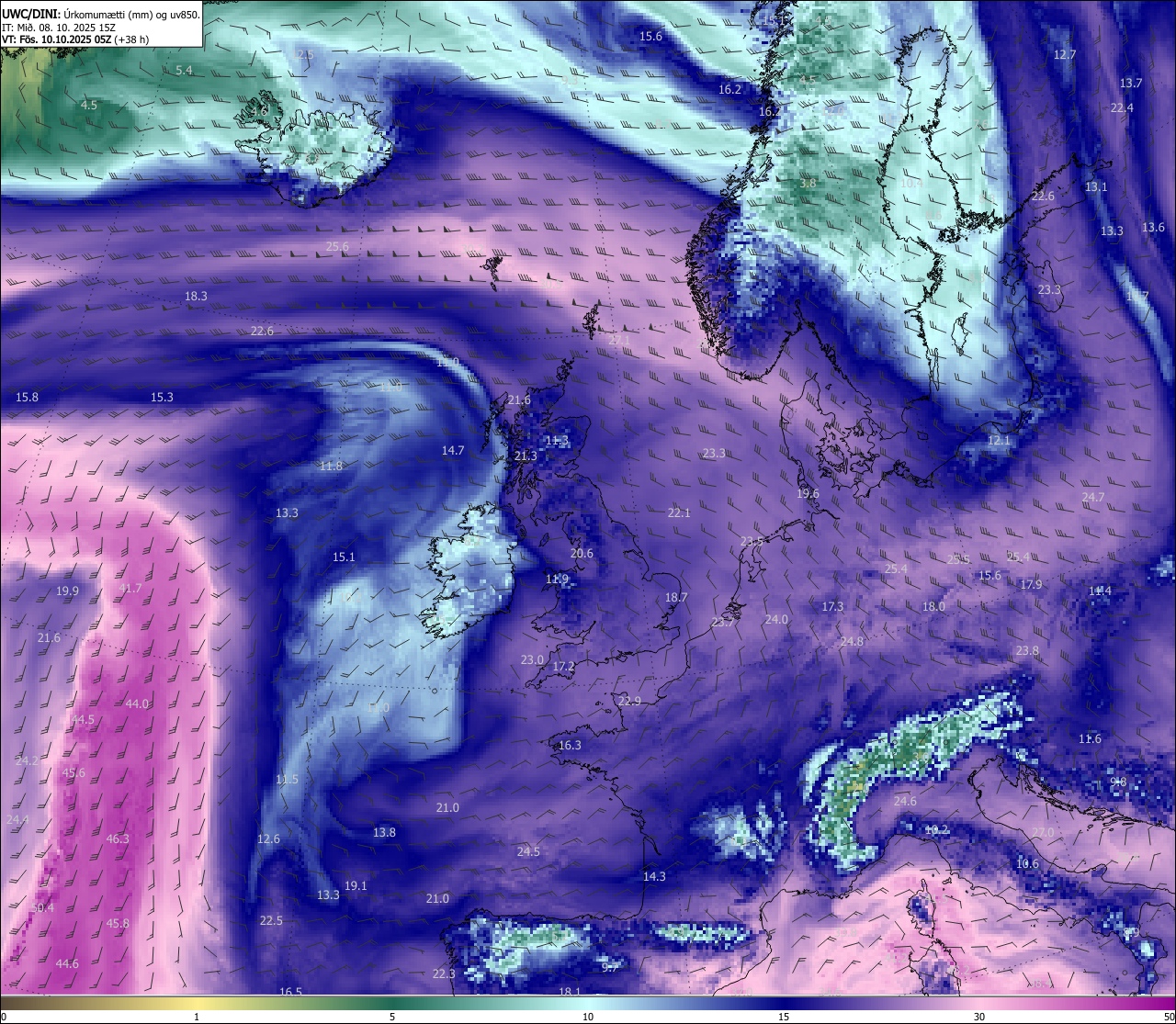Image resolution: width=1176 pixels, height=1024 pixels.
Task: Click the map value "18.3"
Action: [196, 297]
